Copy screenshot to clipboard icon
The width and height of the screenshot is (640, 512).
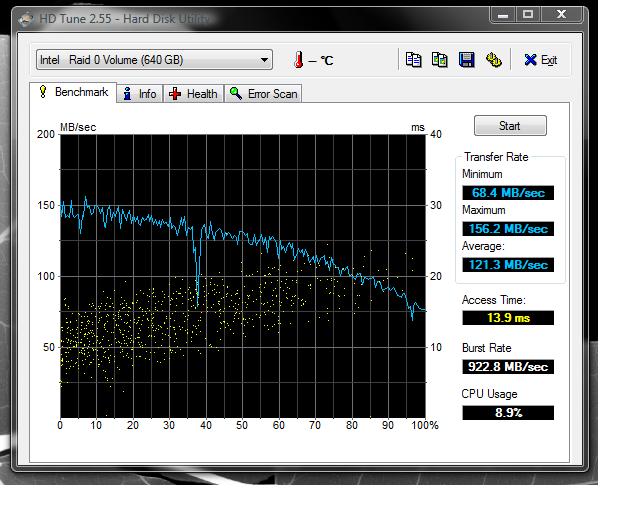(x=440, y=60)
